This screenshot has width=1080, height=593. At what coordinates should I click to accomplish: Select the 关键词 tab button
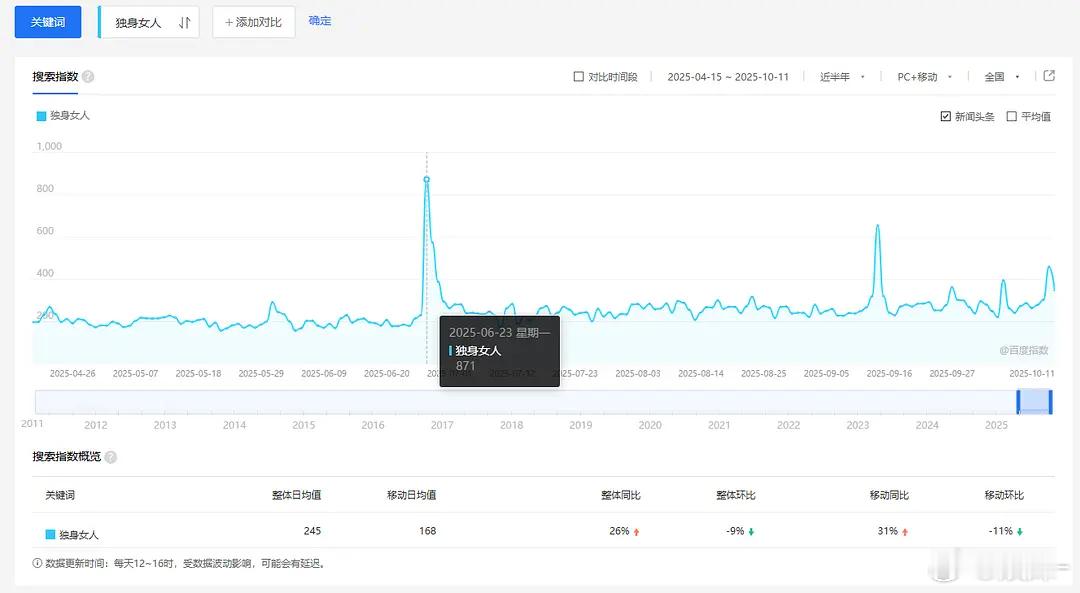pyautogui.click(x=48, y=22)
